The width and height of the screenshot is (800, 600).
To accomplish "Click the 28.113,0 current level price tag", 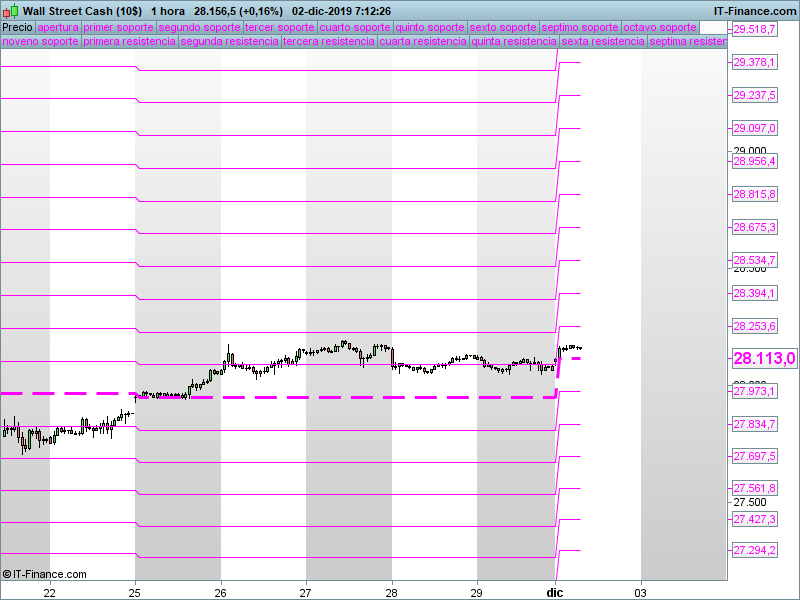I will click(x=764, y=358).
